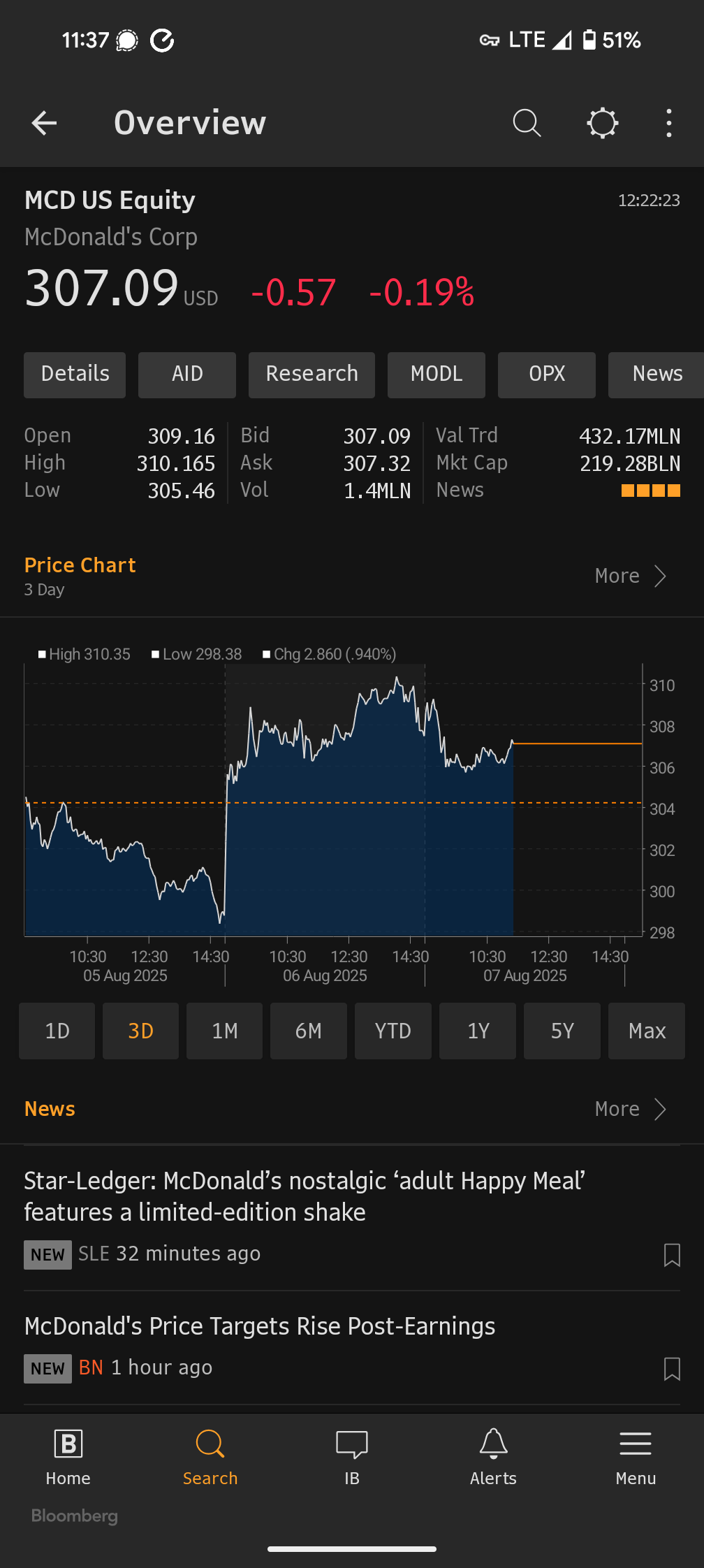Tap the back arrow icon

[44, 123]
